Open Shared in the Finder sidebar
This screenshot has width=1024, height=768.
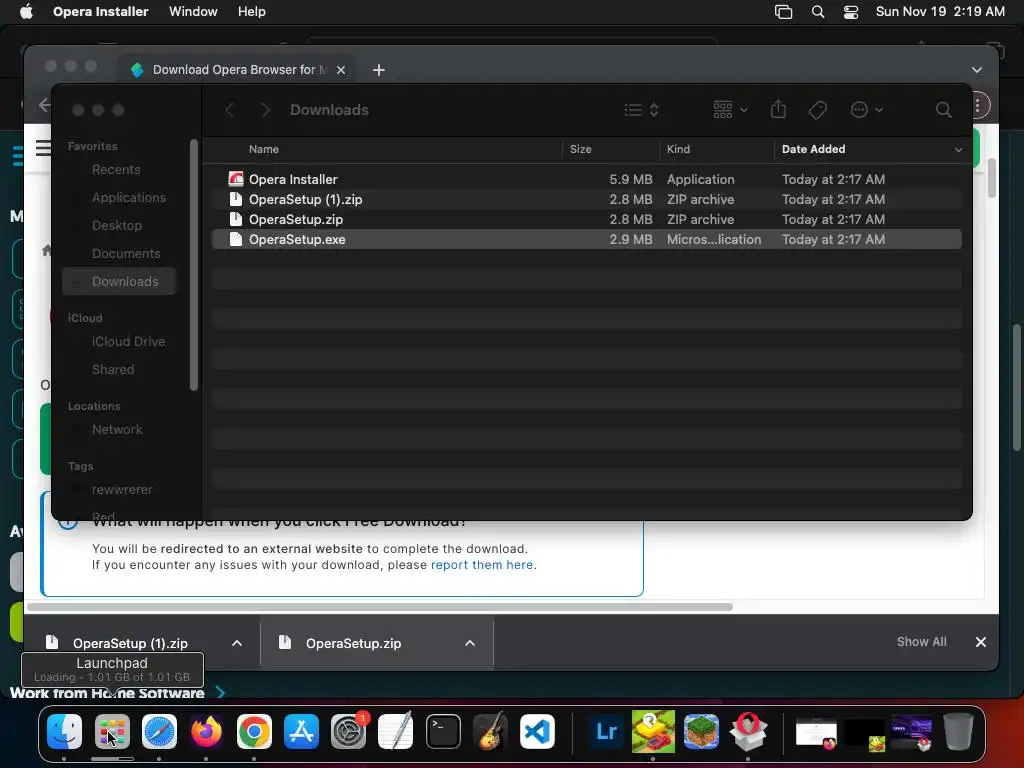[x=113, y=370]
